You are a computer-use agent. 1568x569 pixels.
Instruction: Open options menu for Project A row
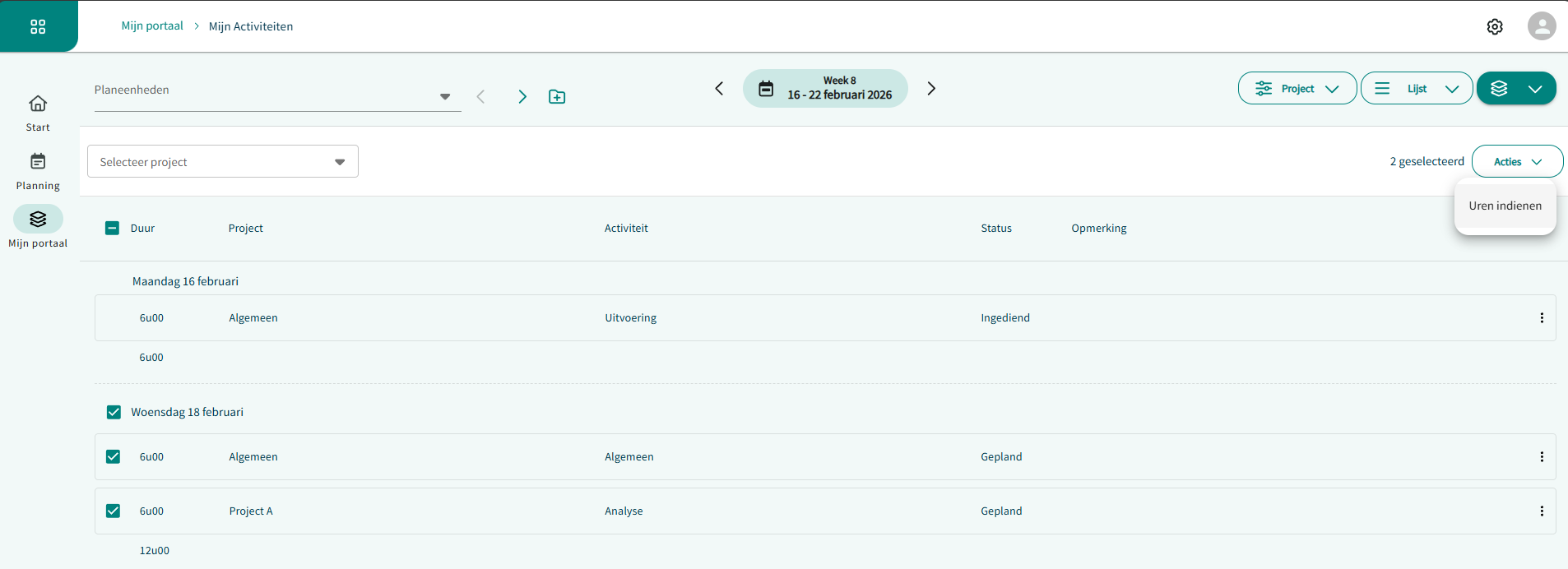[1541, 511]
